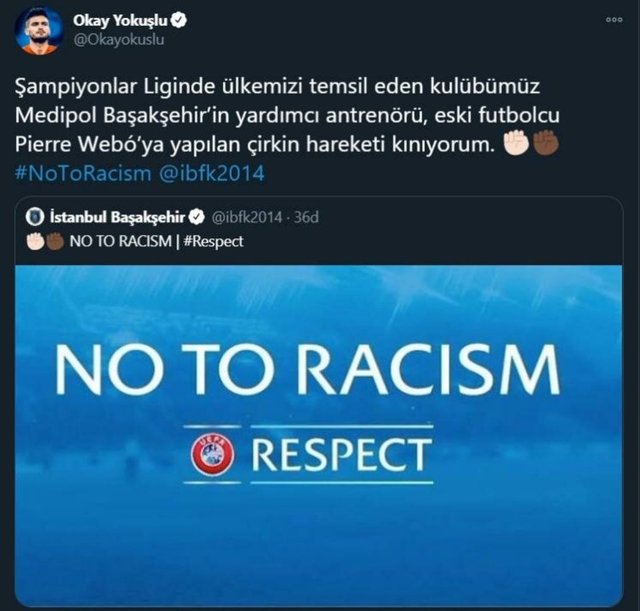Open the #NoToRacism hashtag
Image resolution: width=640 pixels, height=611 pixels.
click(x=83, y=173)
